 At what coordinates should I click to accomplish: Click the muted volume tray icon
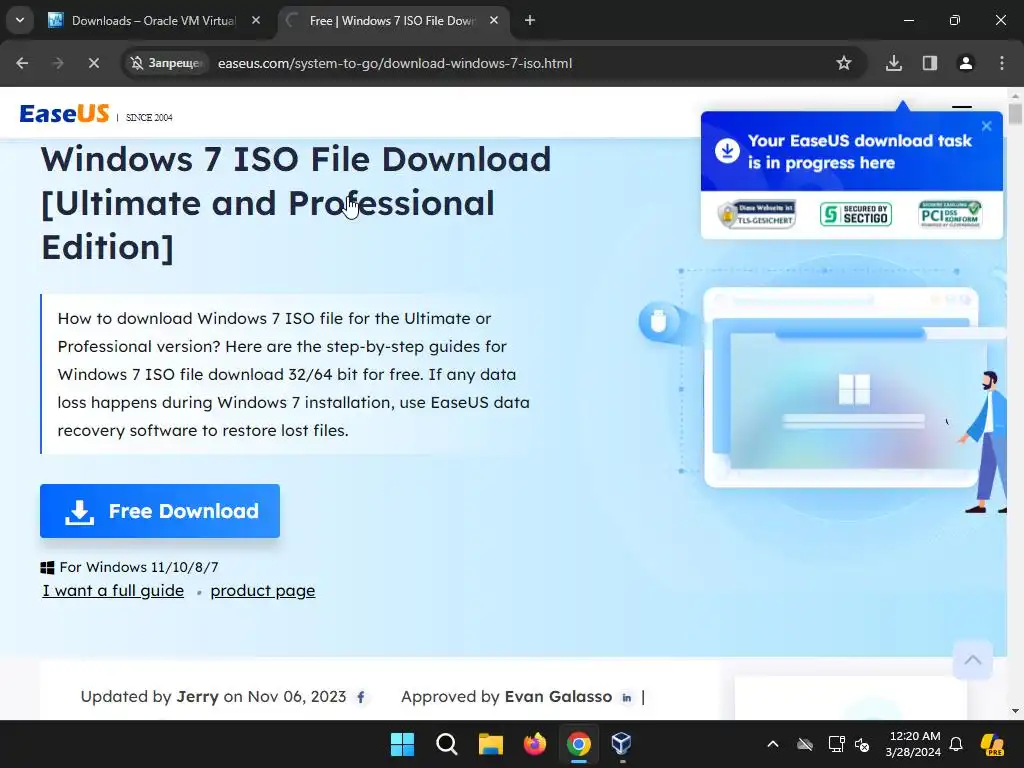862,744
